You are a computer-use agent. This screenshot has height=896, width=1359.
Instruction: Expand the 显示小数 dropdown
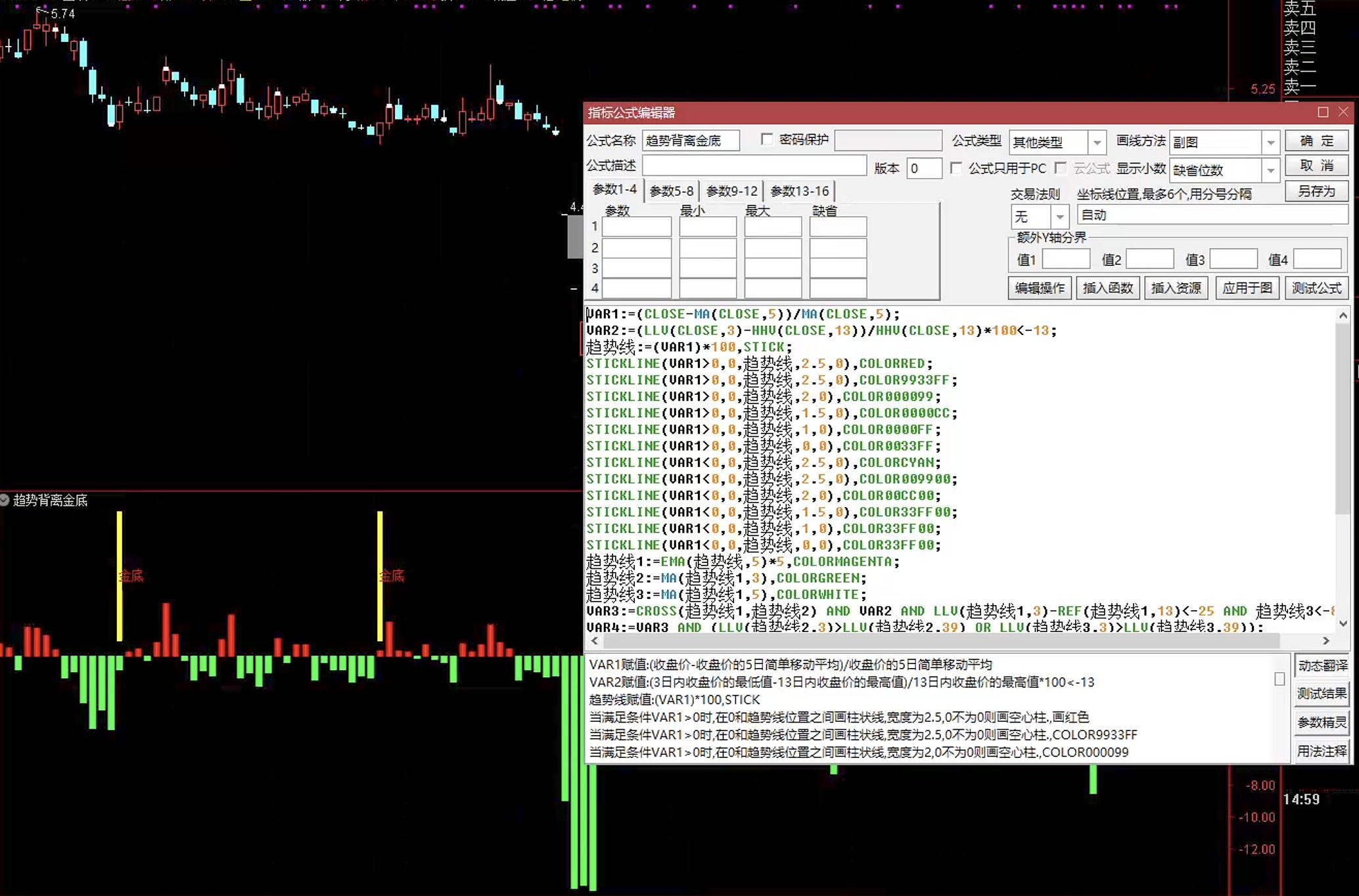point(1270,170)
